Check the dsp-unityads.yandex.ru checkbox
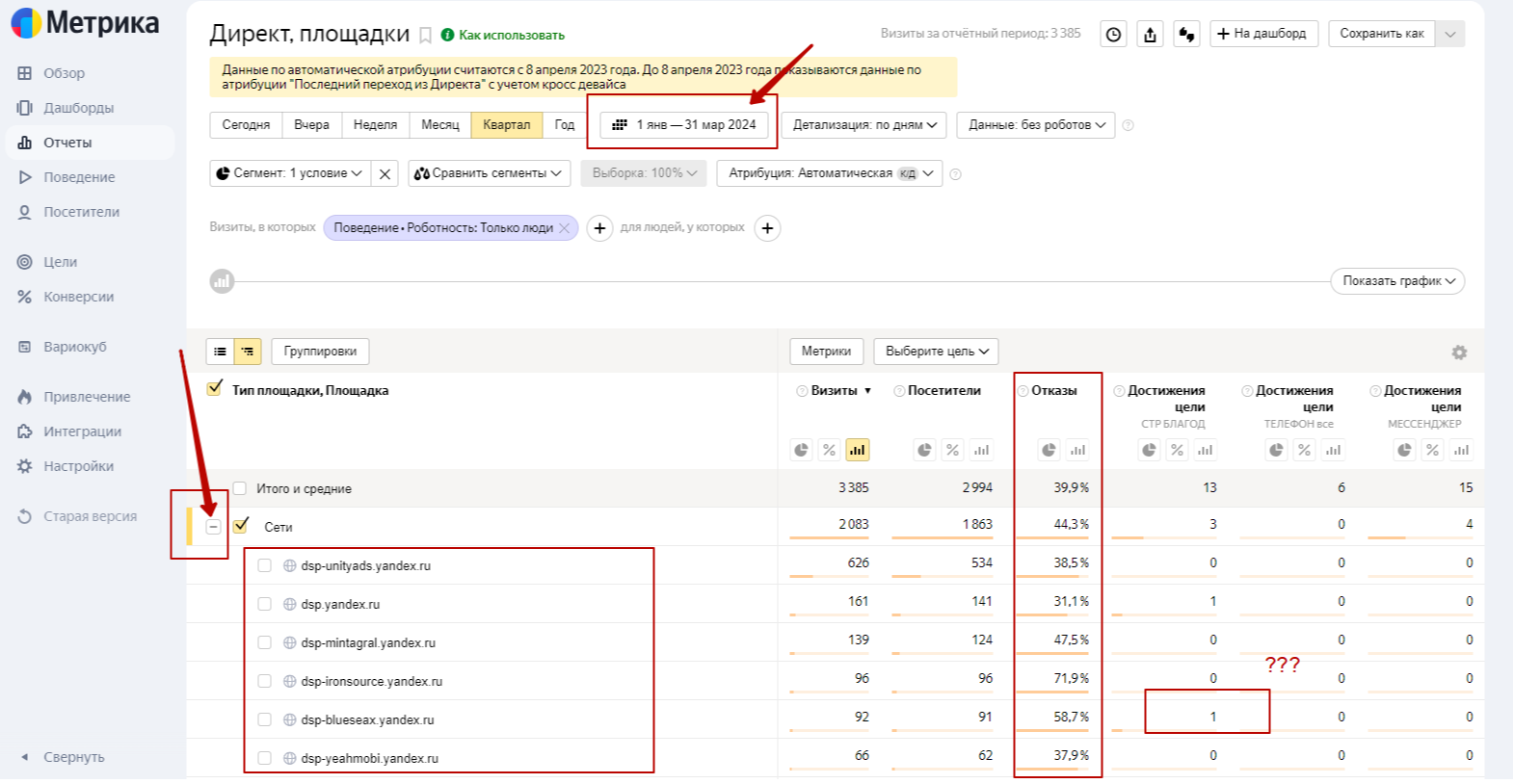 [x=265, y=565]
